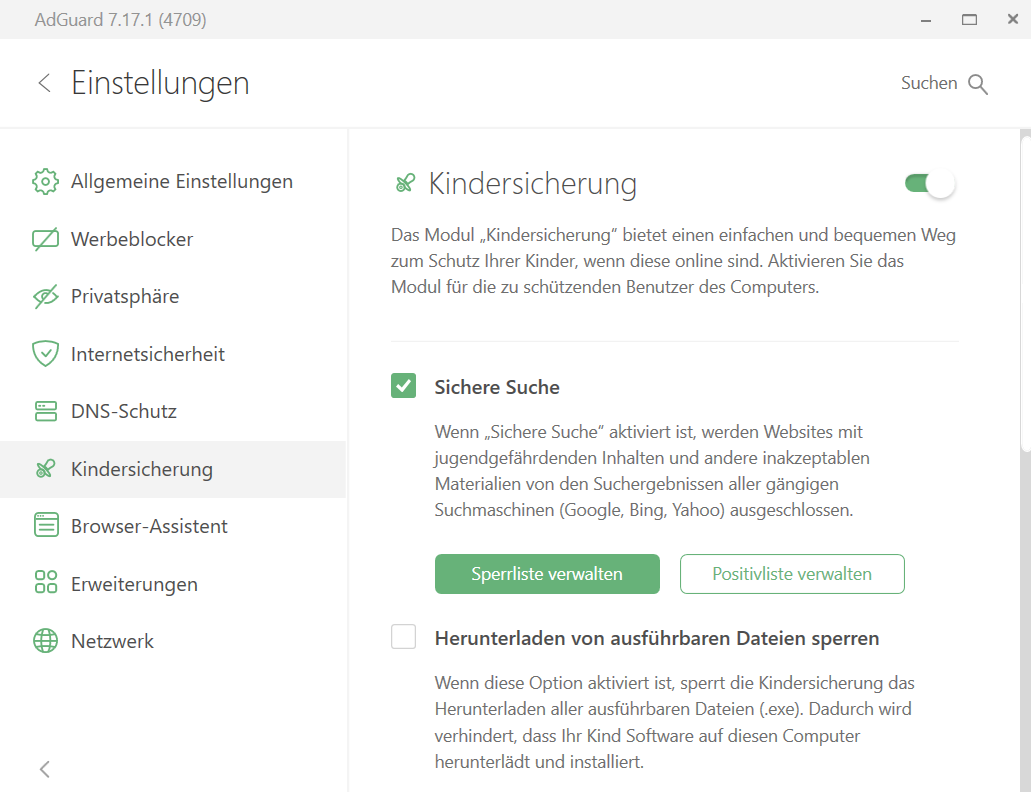Click the magnifying glass search icon
The height and width of the screenshot is (792, 1031).
coord(978,84)
